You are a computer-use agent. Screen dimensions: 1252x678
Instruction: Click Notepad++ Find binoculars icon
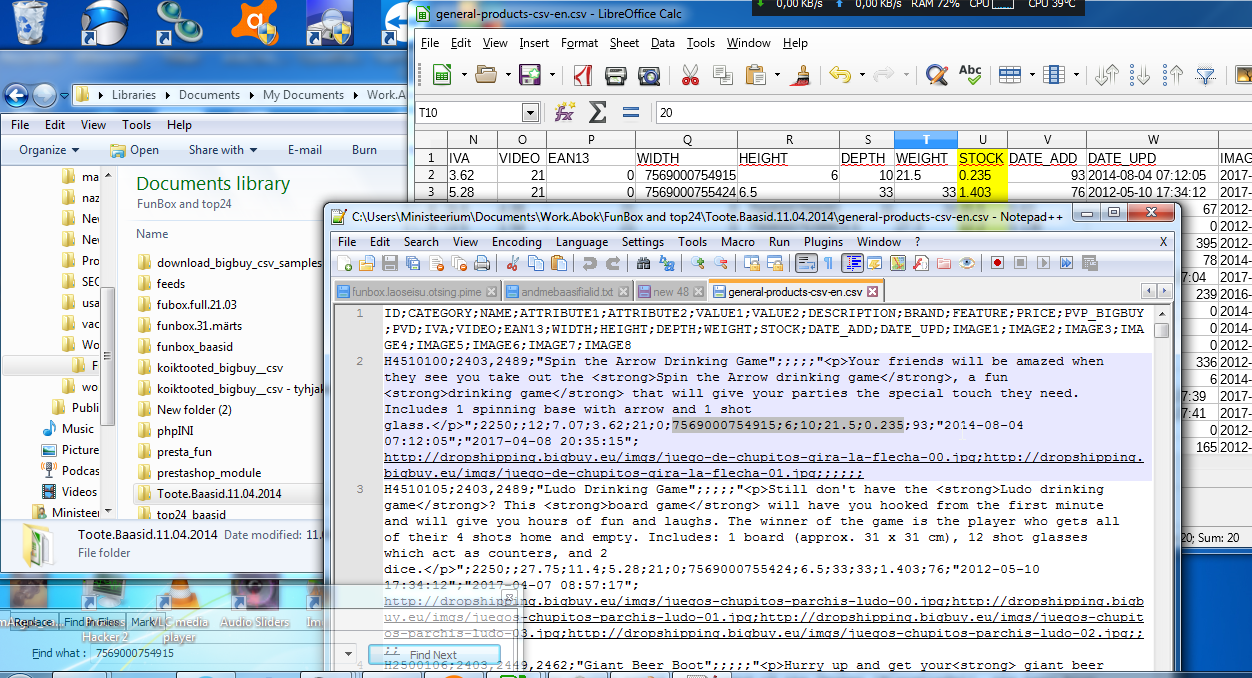[x=643, y=264]
